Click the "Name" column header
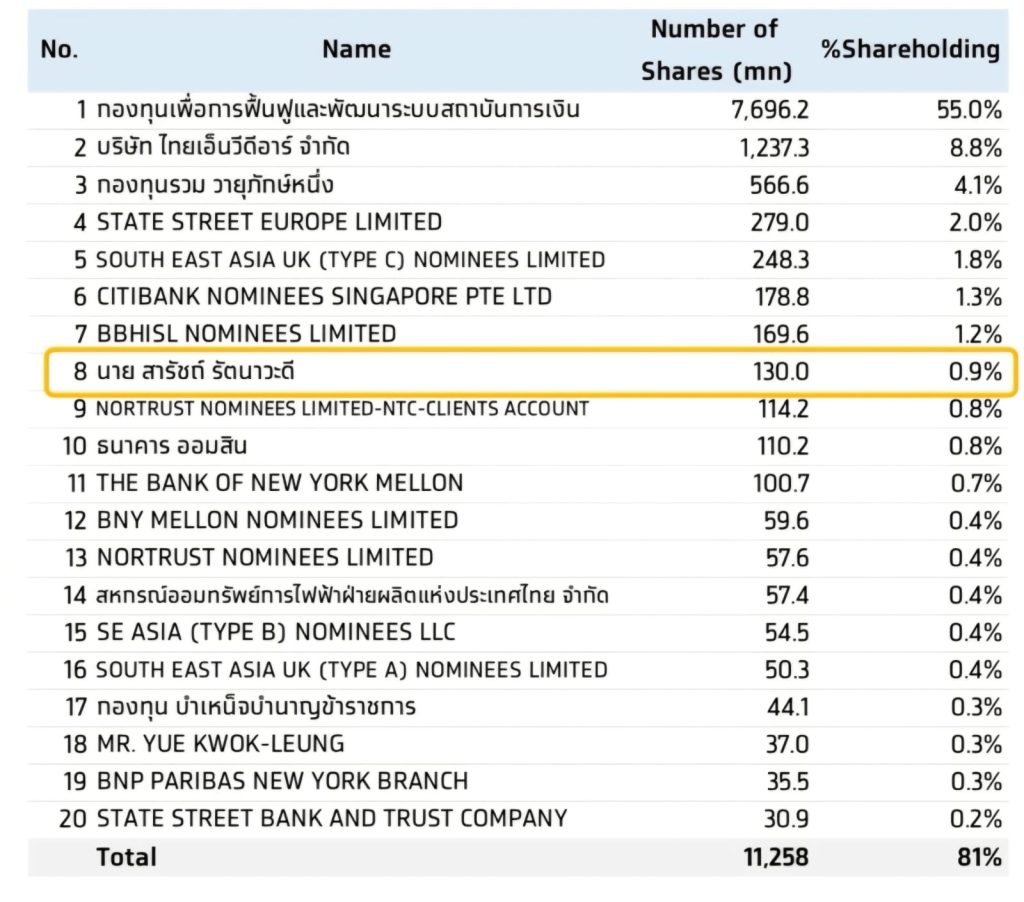 click(357, 50)
